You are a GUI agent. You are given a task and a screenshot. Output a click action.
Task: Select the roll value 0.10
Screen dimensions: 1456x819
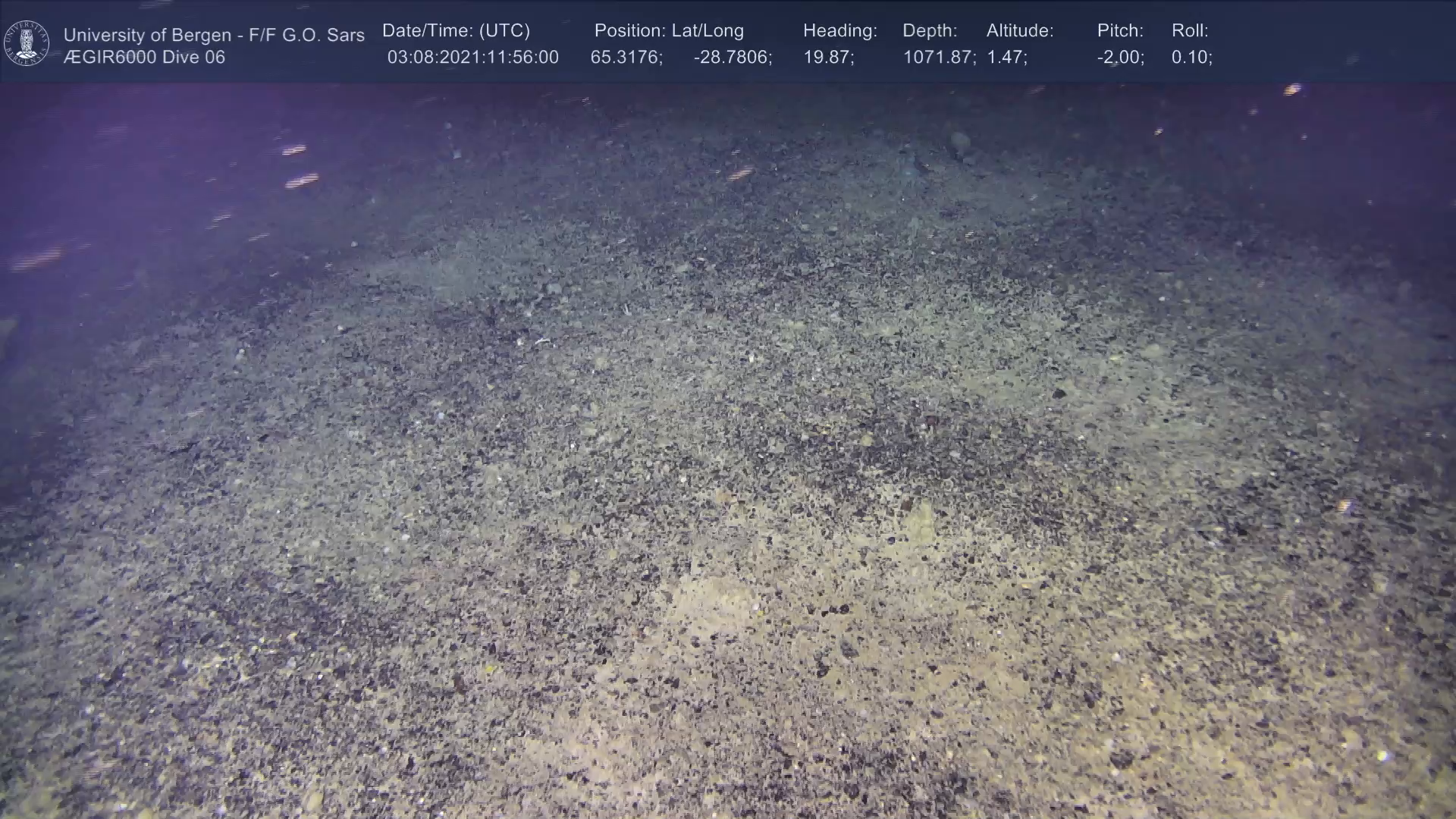1191,58
